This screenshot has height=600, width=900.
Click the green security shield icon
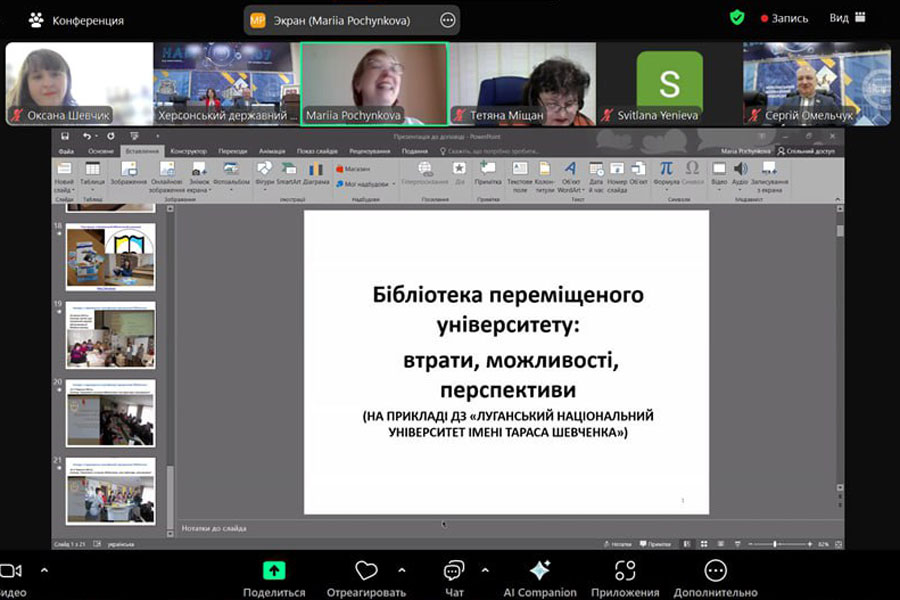pos(737,18)
